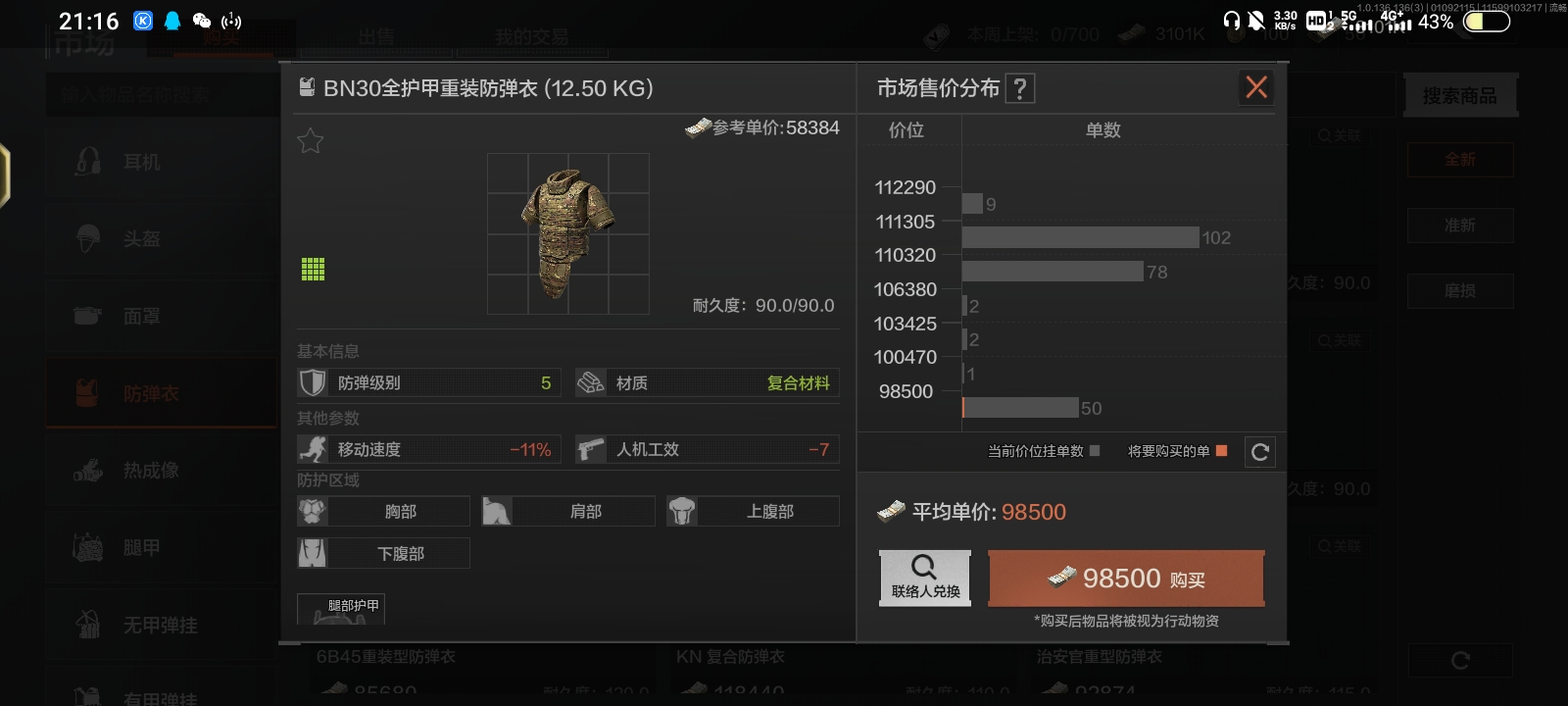Buy armor for 98500
Viewport: 1568px width, 706px height.
tap(1126, 579)
